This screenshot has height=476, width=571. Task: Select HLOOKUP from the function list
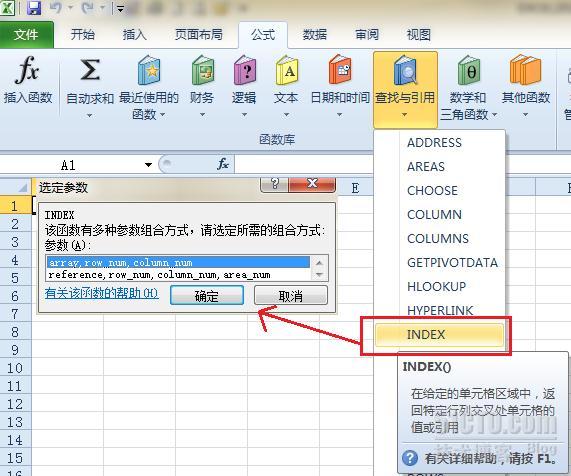(440, 287)
